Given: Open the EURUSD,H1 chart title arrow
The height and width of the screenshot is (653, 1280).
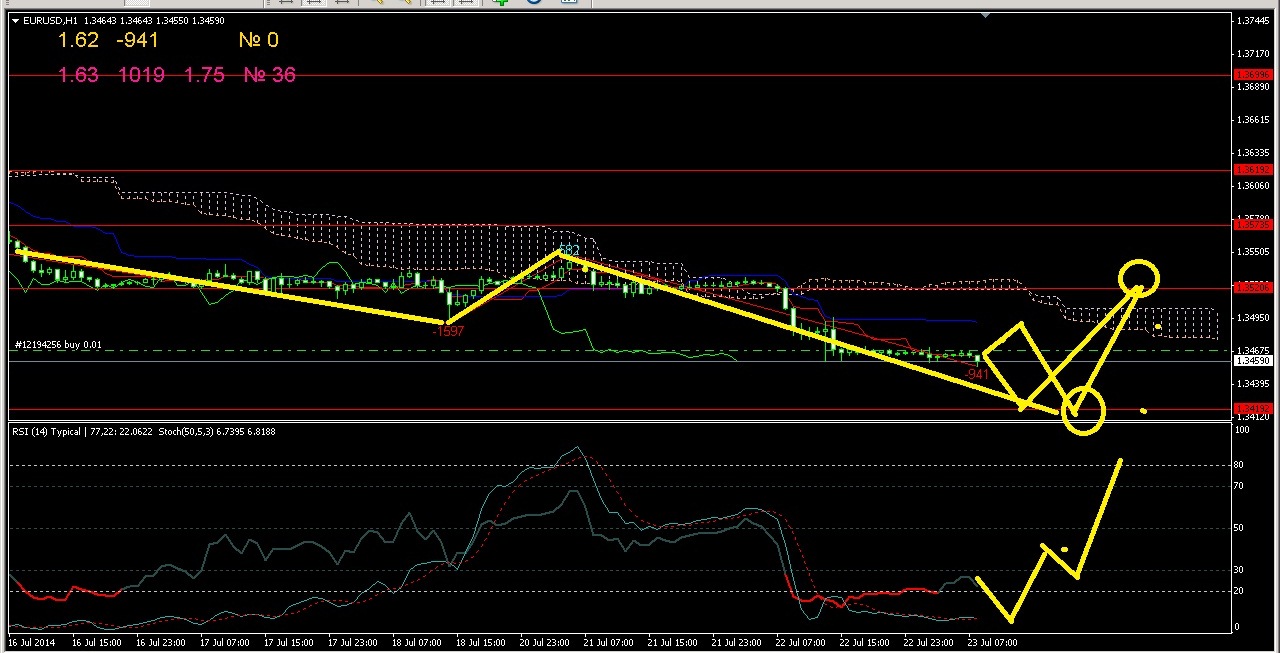Looking at the screenshot, I should click(x=16, y=20).
